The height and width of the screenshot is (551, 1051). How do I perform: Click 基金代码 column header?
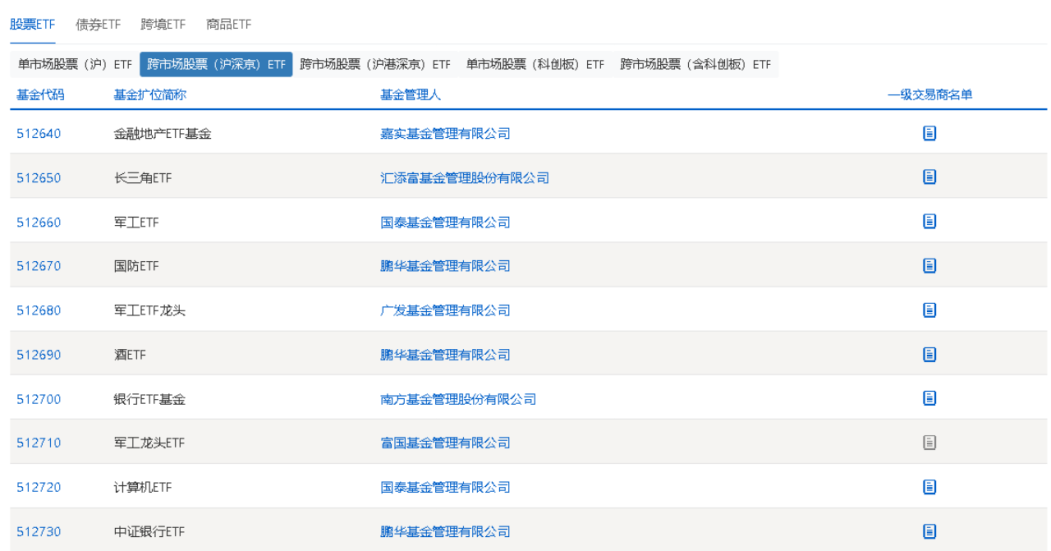(x=40, y=95)
